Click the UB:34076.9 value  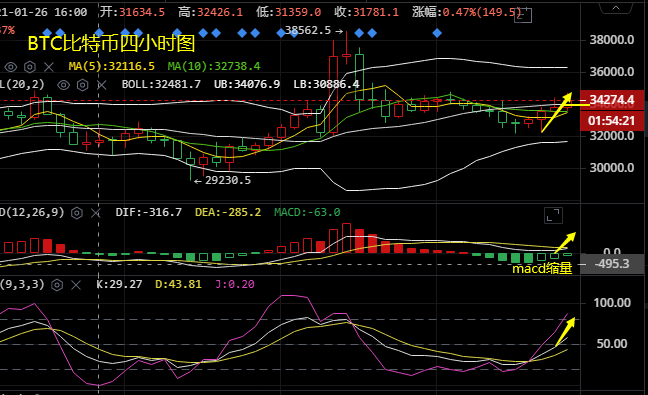pos(247,85)
